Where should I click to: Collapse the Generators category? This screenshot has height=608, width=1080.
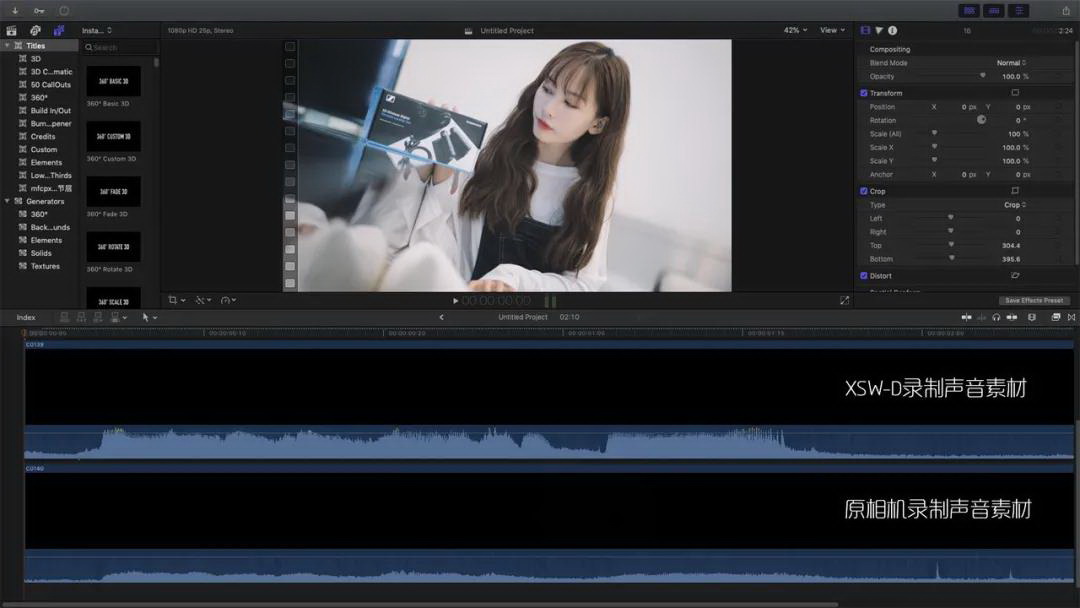click(8, 201)
